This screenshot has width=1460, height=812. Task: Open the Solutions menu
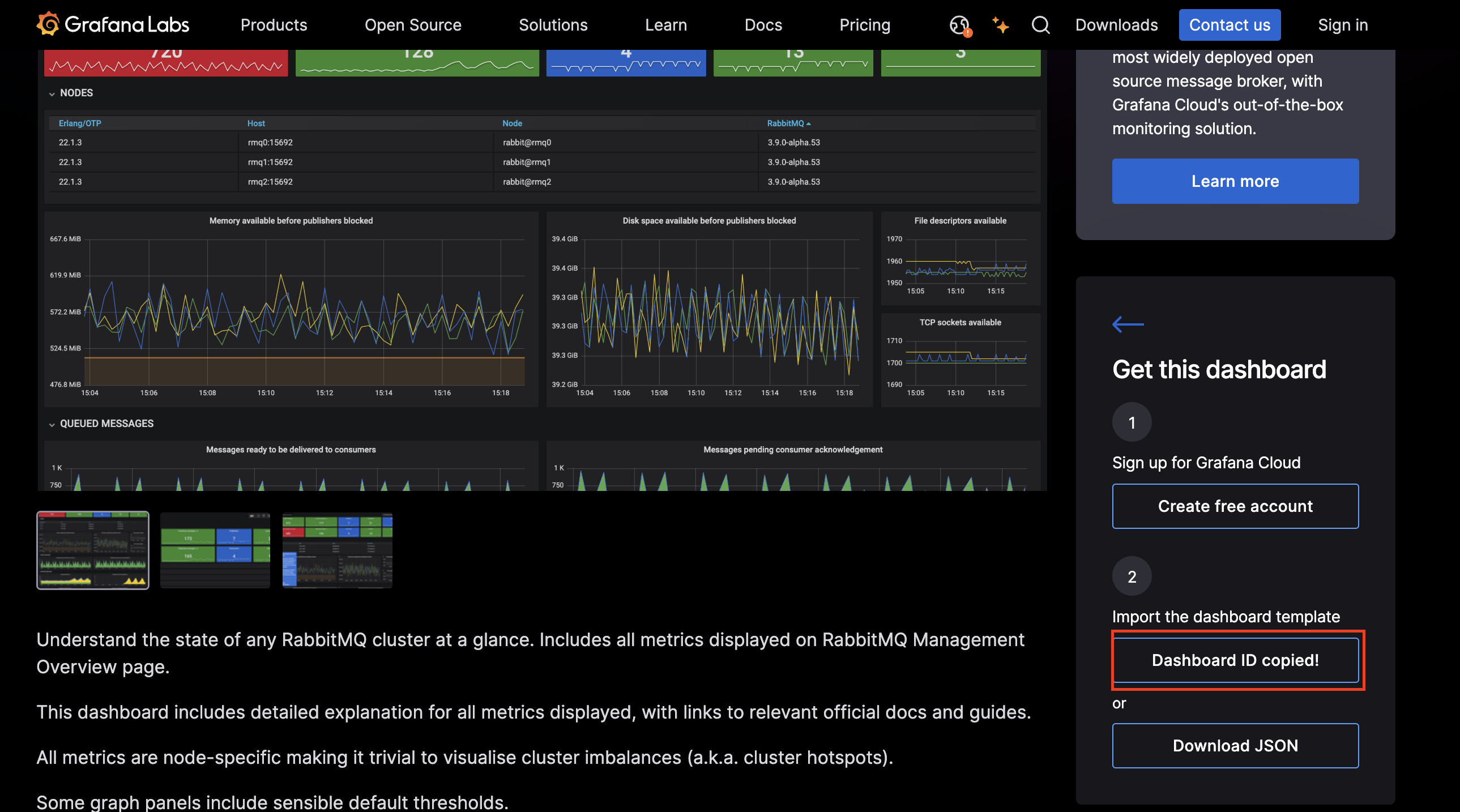(x=553, y=25)
